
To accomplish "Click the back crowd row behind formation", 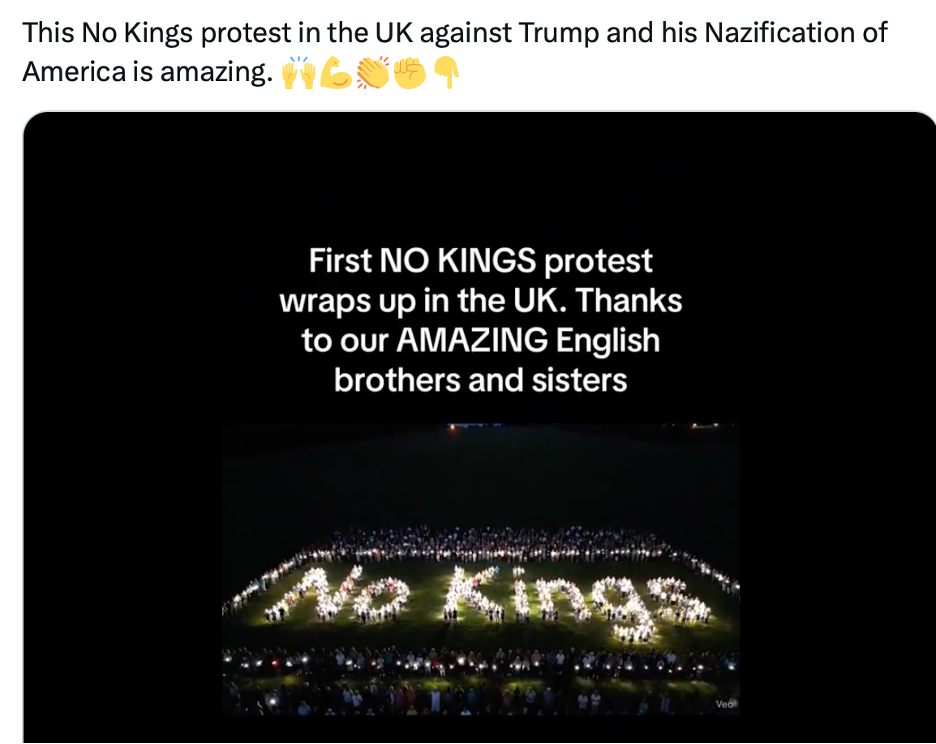I will tap(480, 543).
